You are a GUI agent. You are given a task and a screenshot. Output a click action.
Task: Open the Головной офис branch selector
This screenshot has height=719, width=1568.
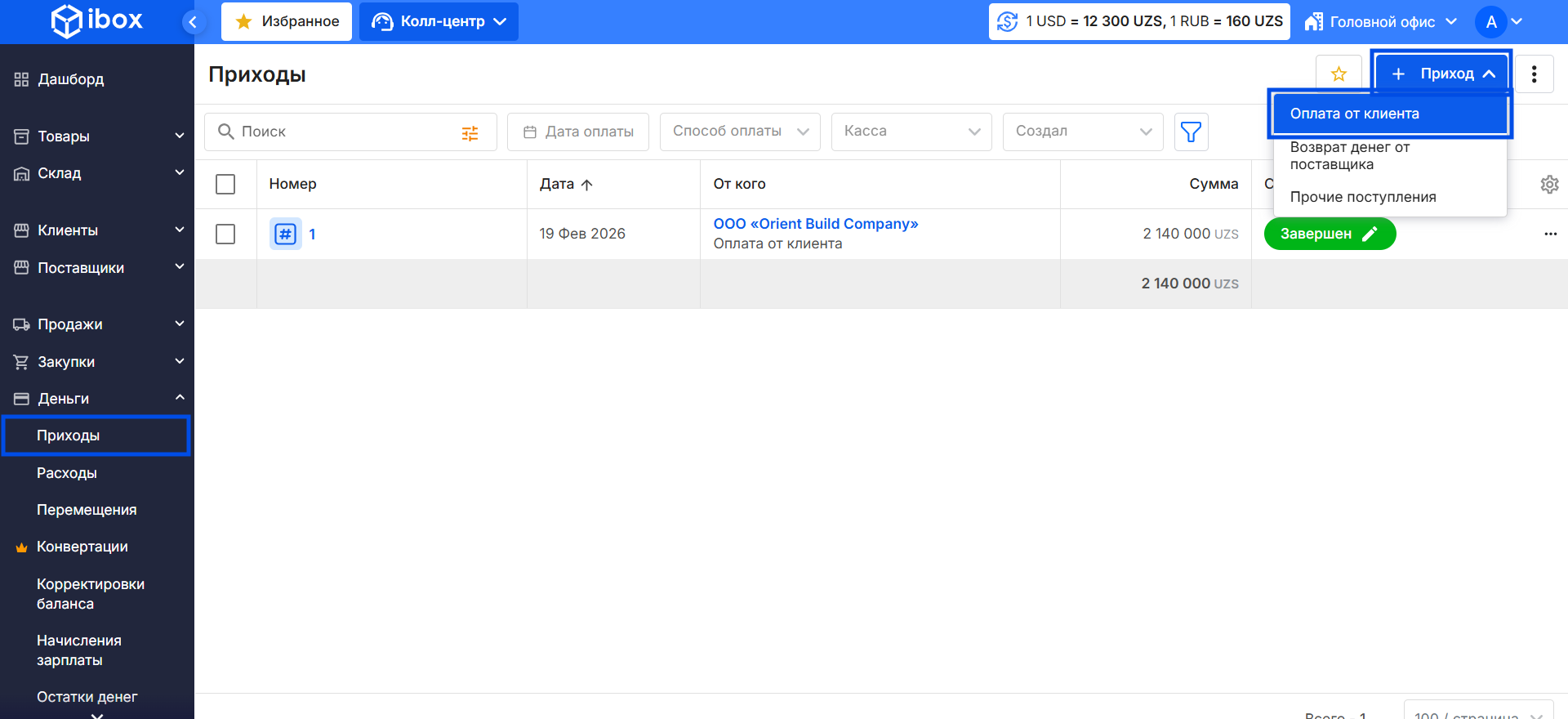click(x=1381, y=22)
